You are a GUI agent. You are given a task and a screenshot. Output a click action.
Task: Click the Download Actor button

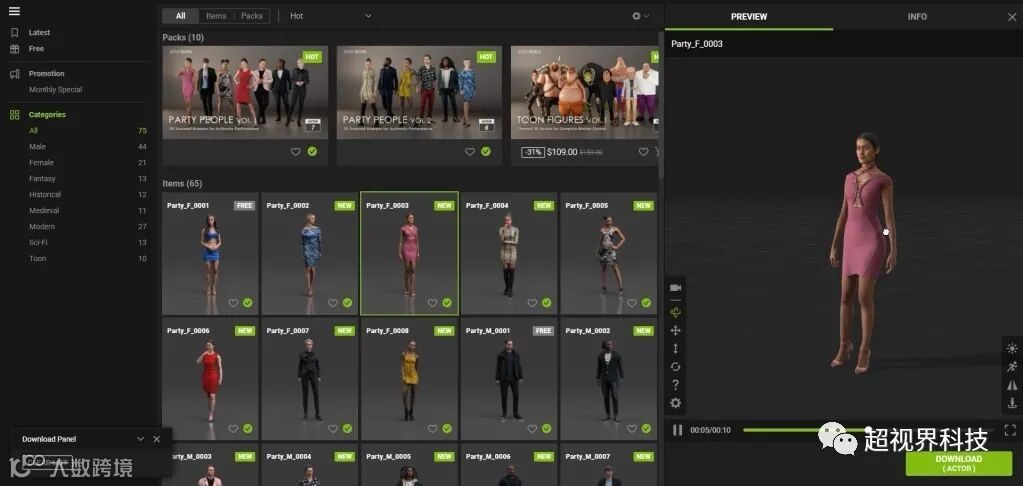click(958, 463)
